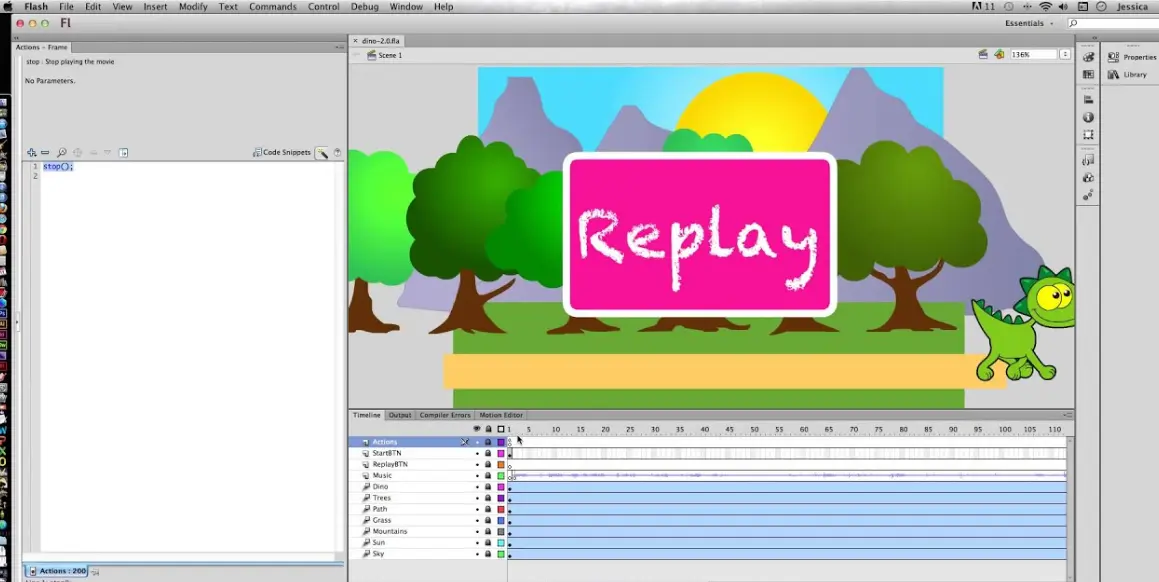Image resolution: width=1159 pixels, height=582 pixels.
Task: Toggle visibility dot for the Trees layer
Action: pyautogui.click(x=477, y=498)
